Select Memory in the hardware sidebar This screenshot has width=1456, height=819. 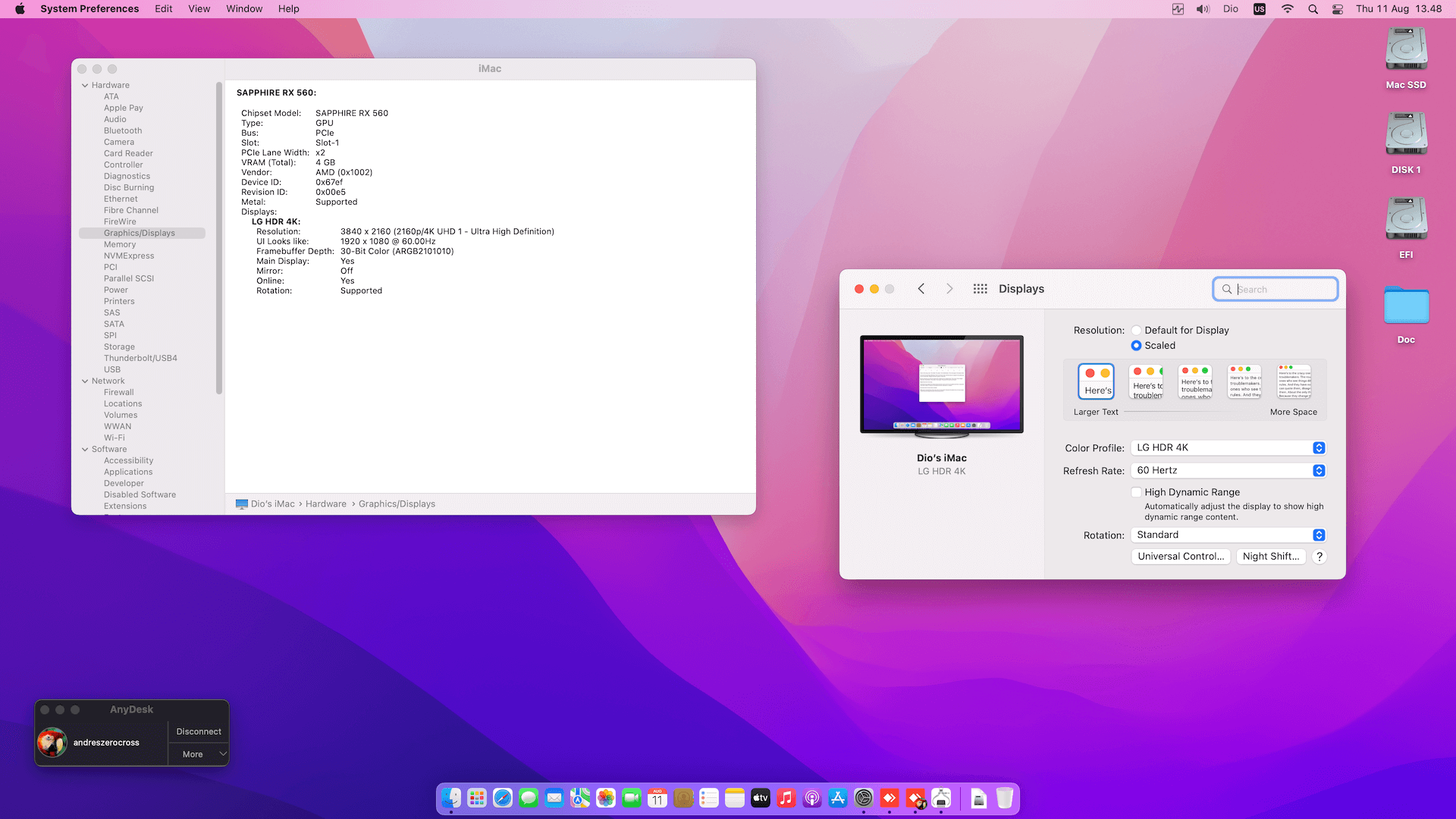pos(120,244)
